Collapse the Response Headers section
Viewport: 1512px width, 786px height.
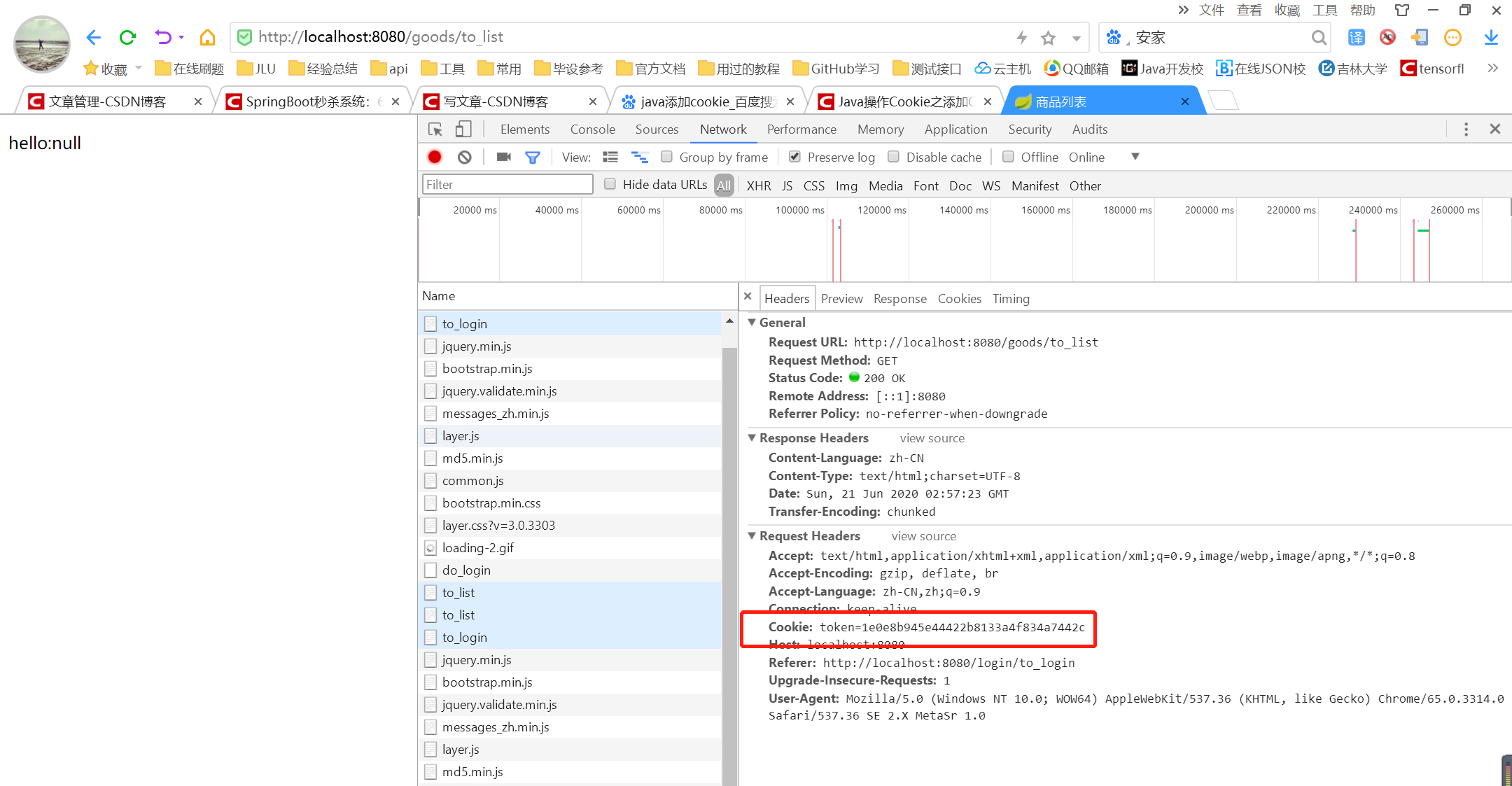[x=752, y=438]
